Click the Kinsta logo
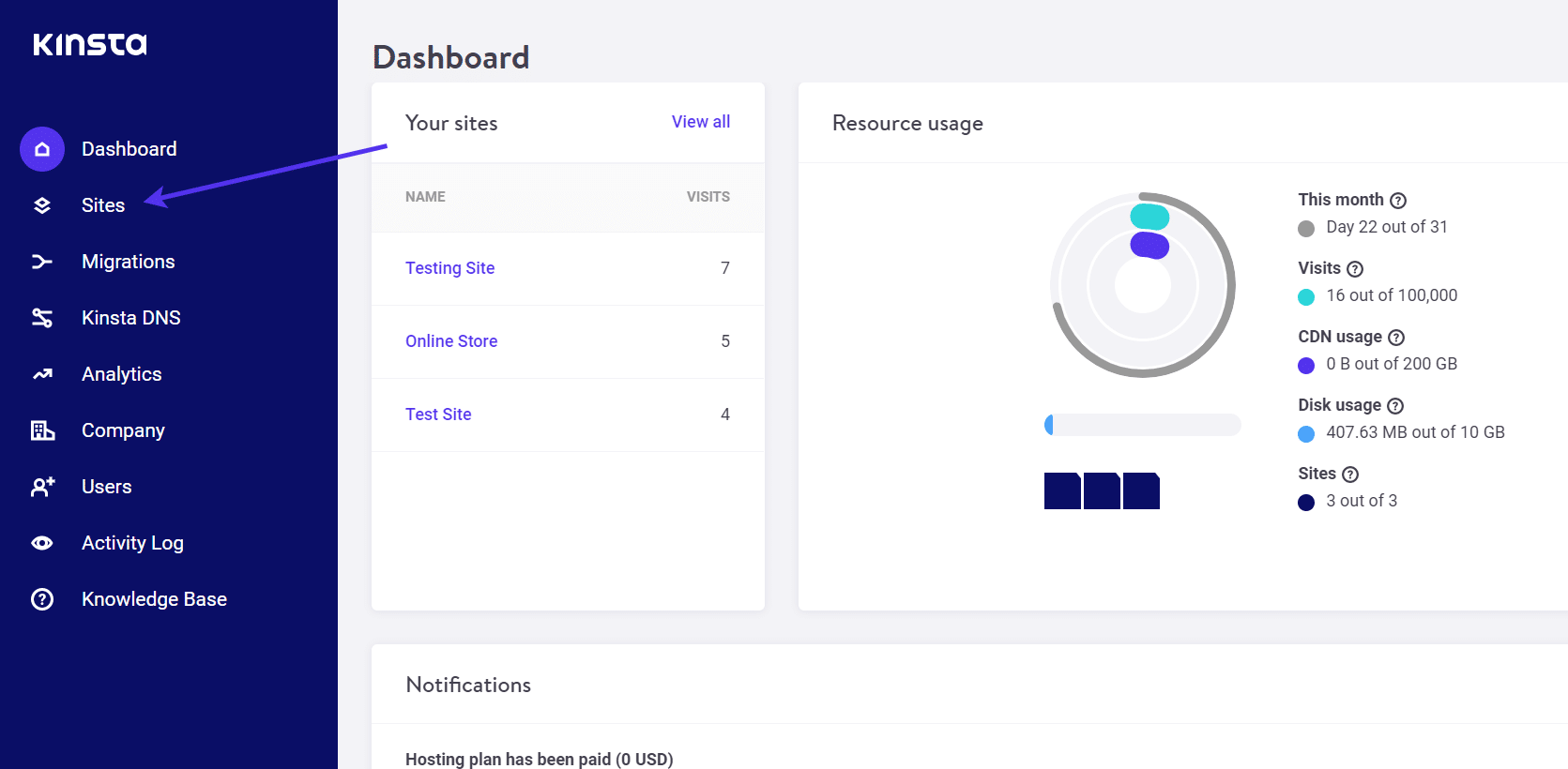Viewport: 1568px width, 769px height. [90, 44]
